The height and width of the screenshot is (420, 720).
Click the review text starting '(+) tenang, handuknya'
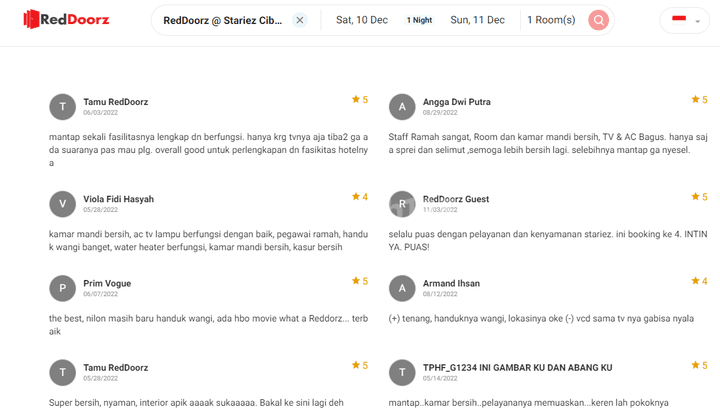coord(541,319)
